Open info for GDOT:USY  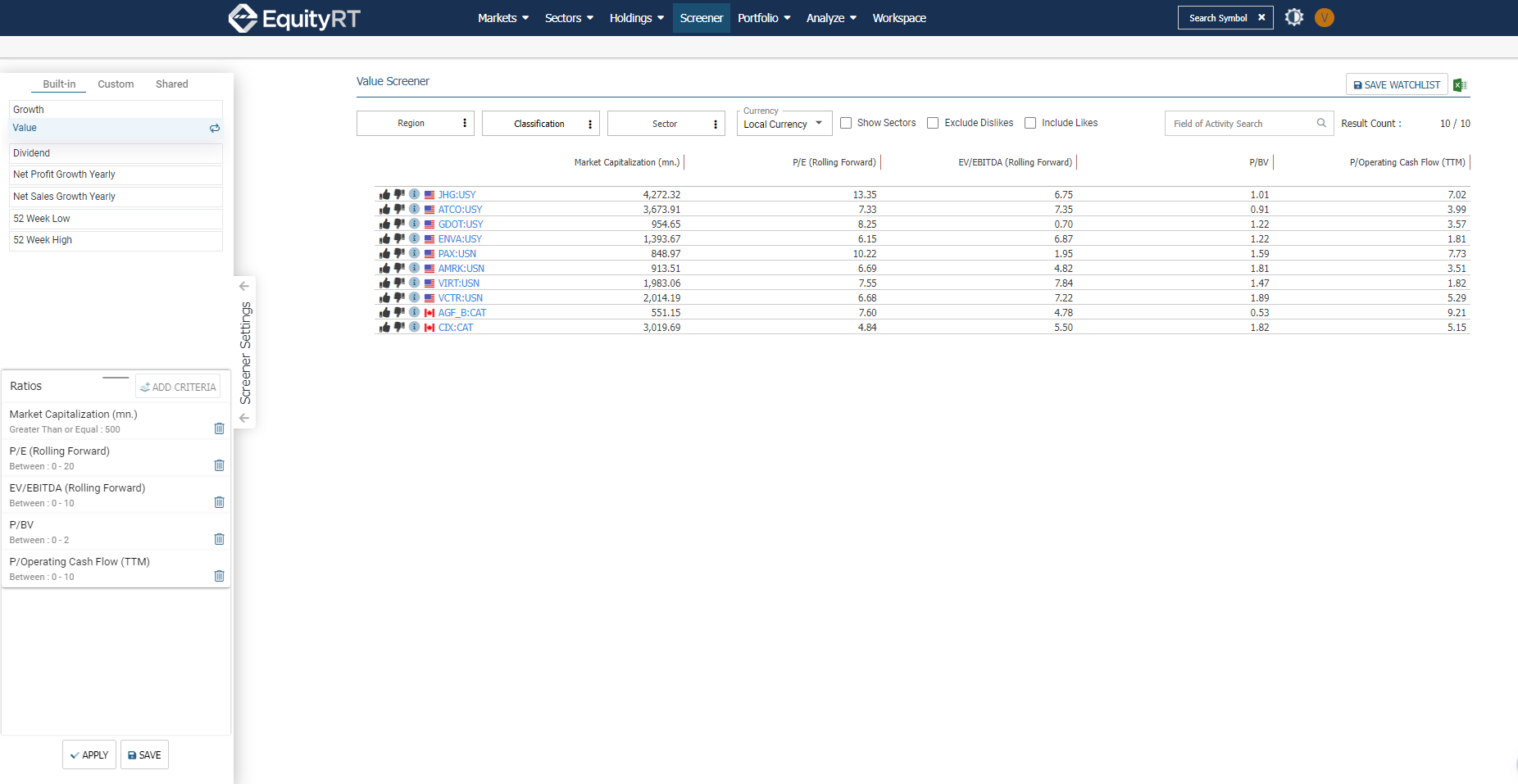click(x=415, y=224)
